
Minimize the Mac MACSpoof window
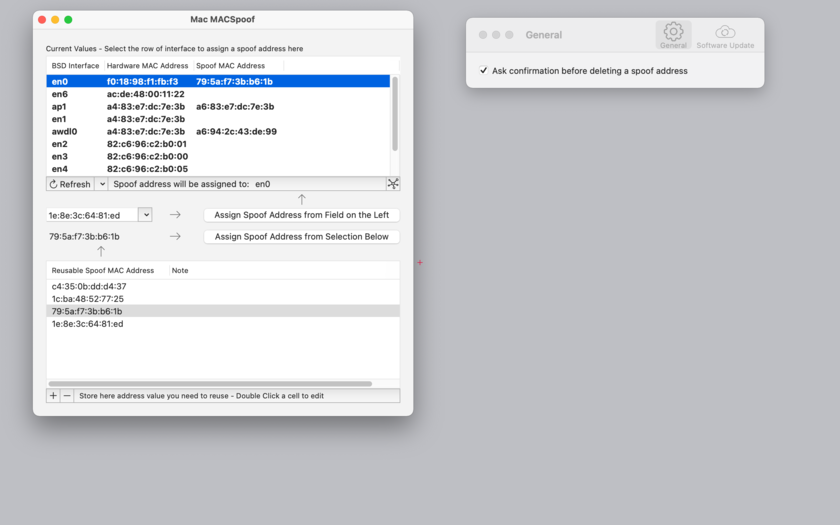coord(55,20)
